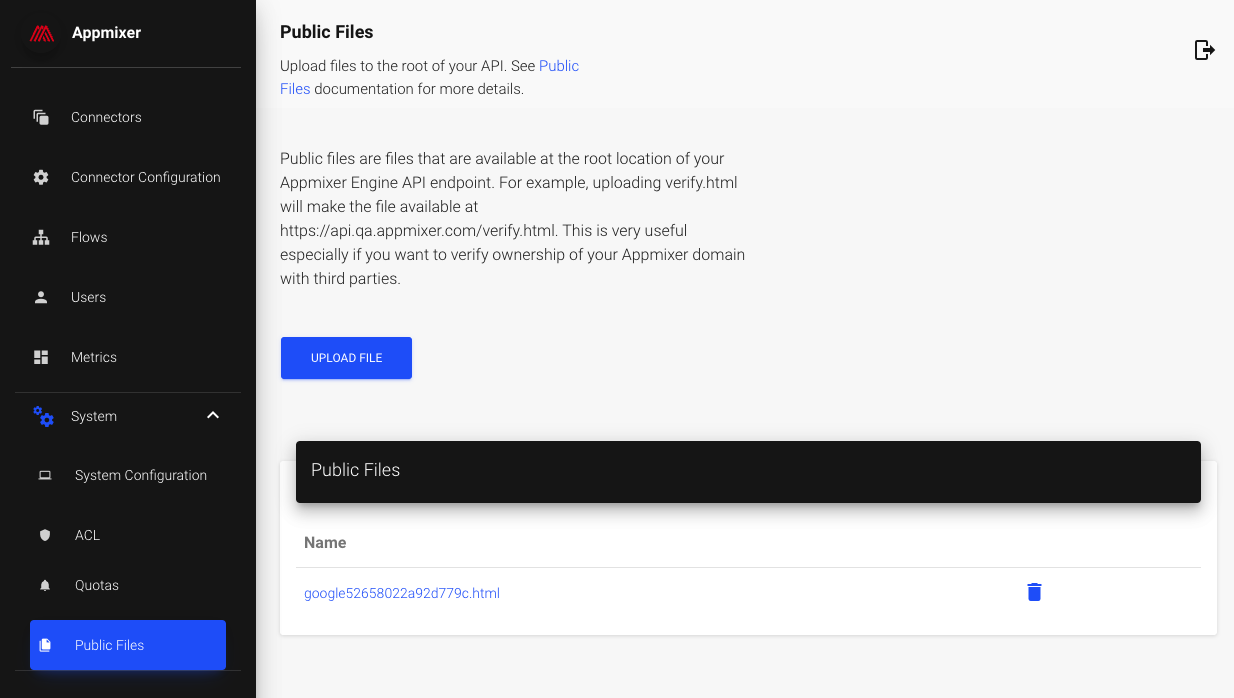Delete the google52658022a92d779c.html file
This screenshot has height=698, width=1234.
click(1034, 593)
